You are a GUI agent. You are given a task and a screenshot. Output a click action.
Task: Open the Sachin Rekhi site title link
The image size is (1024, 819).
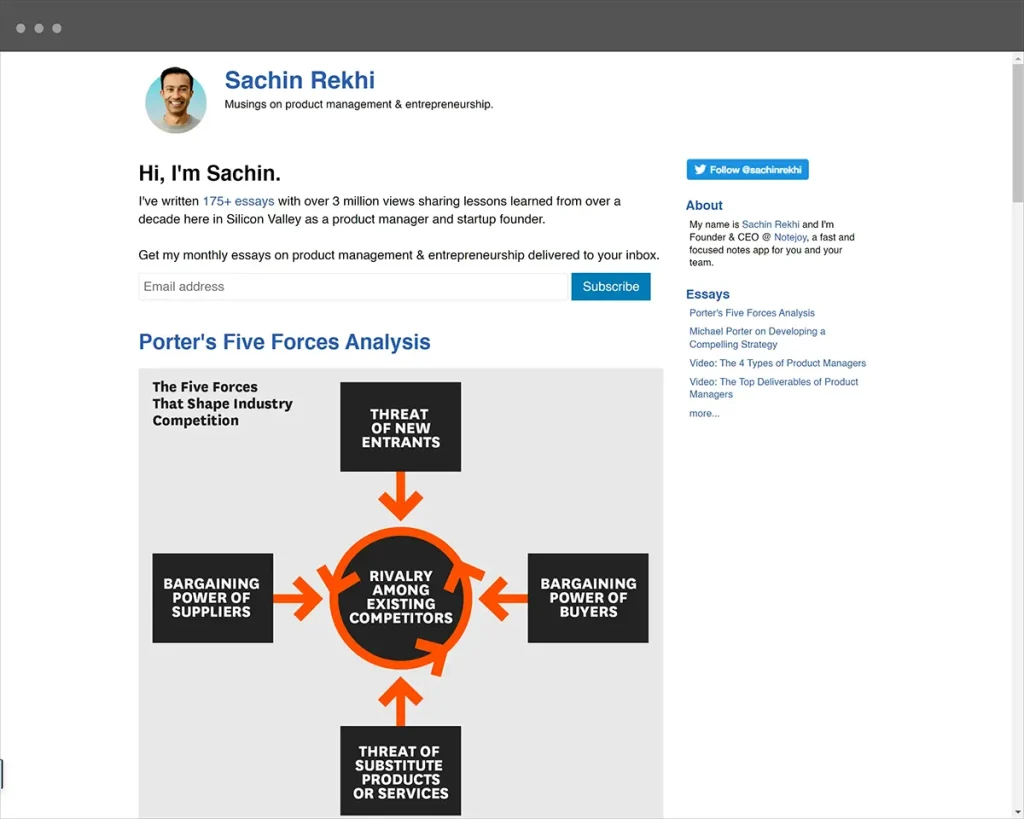(299, 80)
